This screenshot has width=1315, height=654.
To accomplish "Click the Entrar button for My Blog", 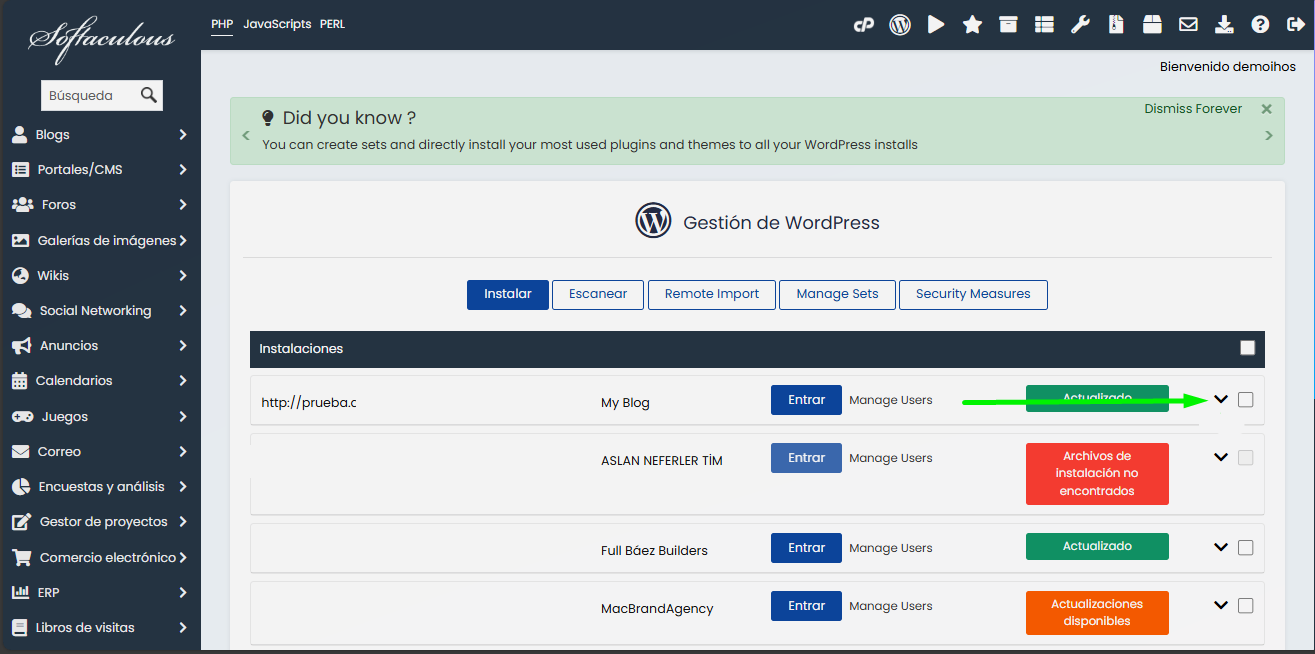I will coord(806,399).
